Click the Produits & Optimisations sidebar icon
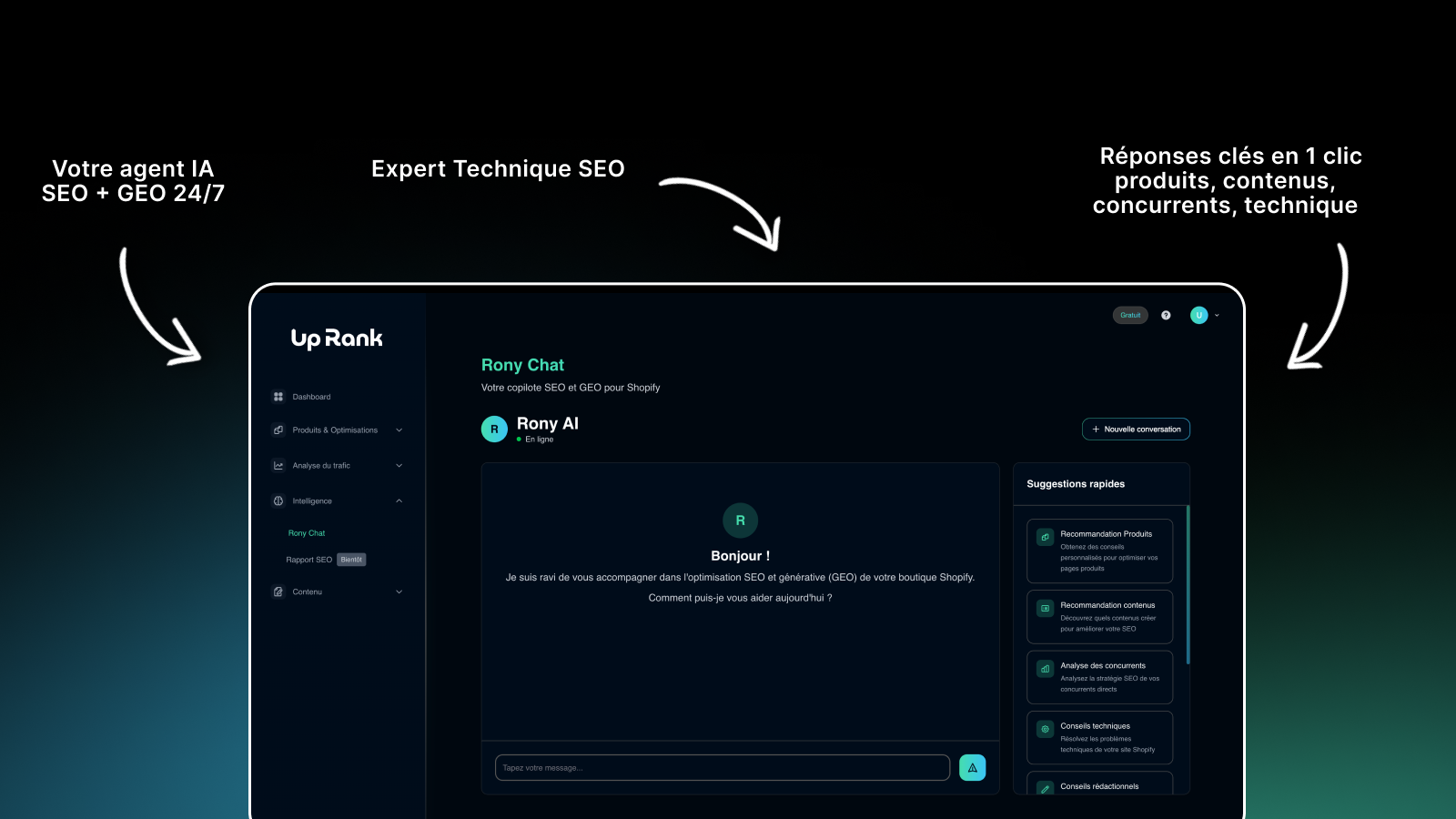The image size is (1456, 819). (278, 430)
